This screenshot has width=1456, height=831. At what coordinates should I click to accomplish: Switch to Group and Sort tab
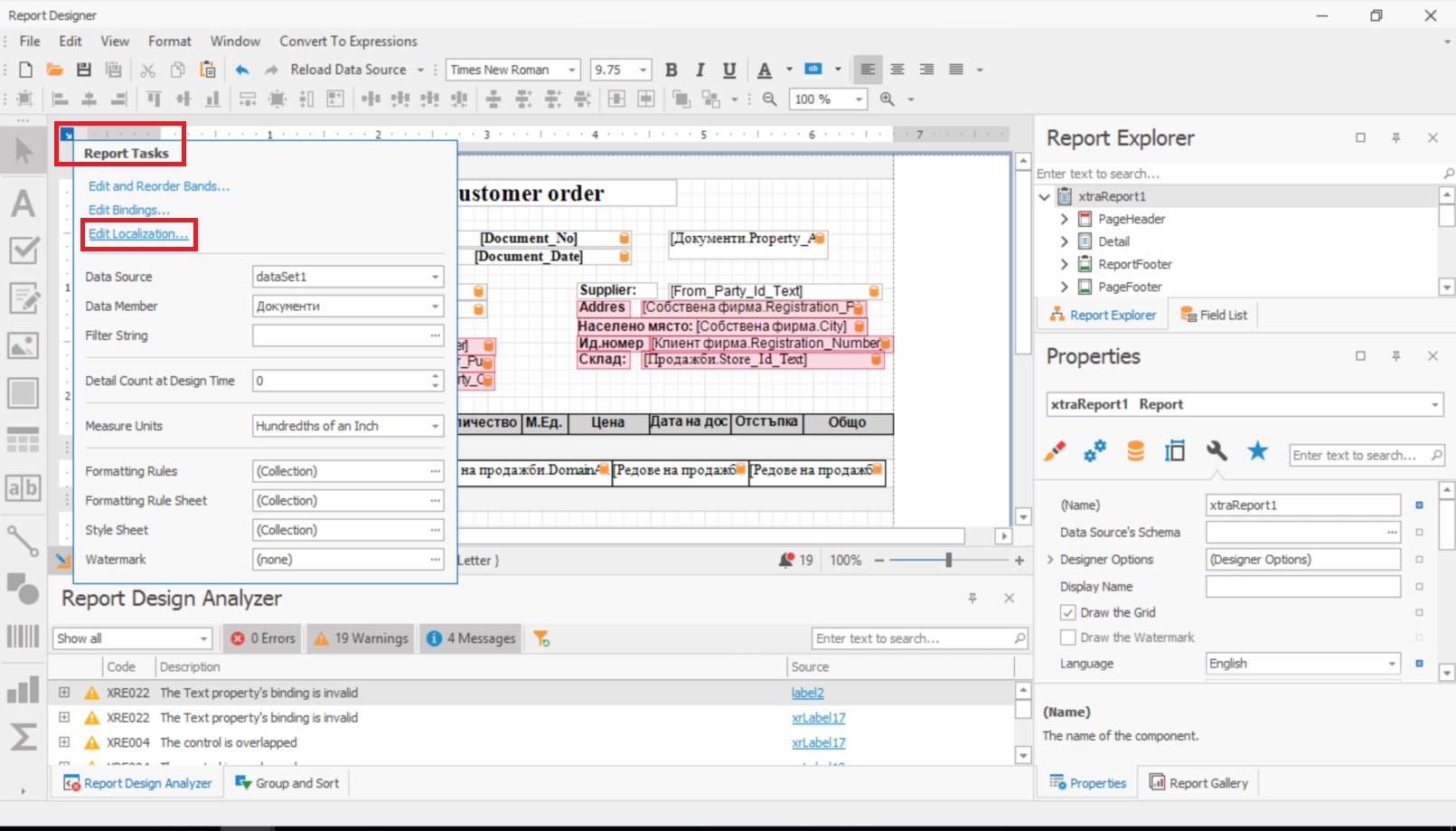point(287,783)
